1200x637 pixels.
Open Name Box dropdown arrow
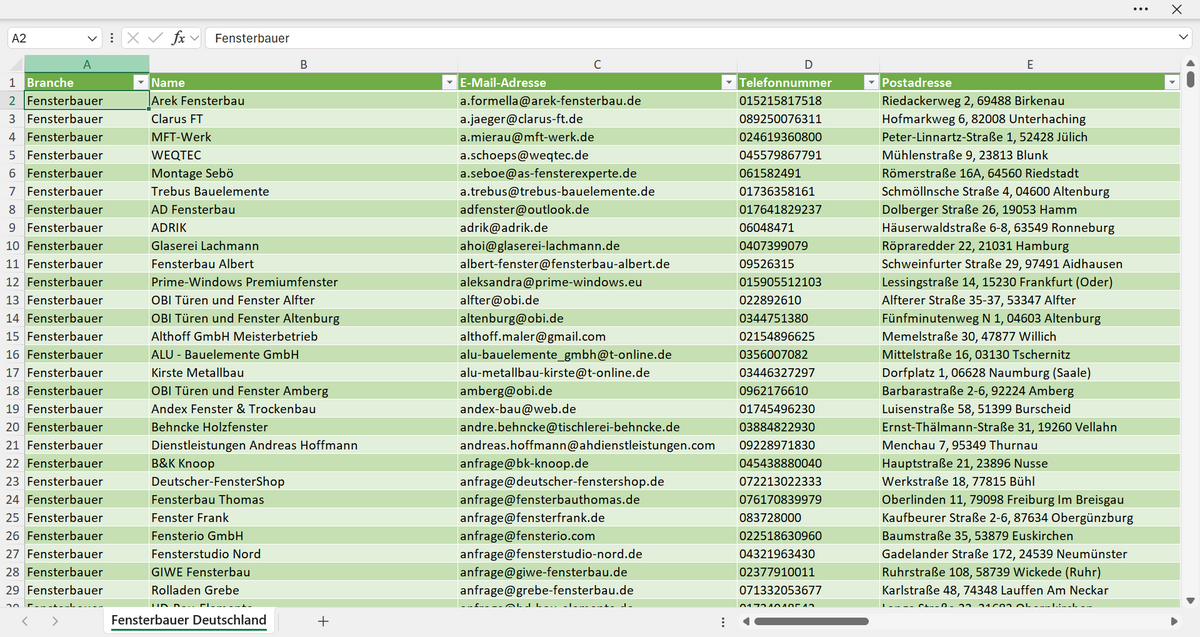(x=93, y=38)
